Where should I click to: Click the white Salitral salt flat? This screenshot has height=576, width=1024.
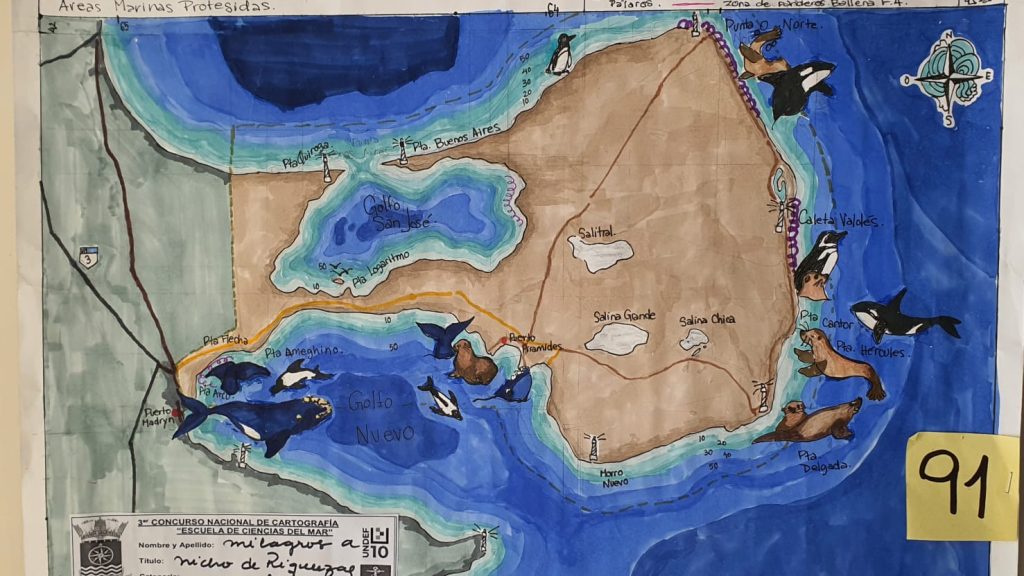click(600, 254)
